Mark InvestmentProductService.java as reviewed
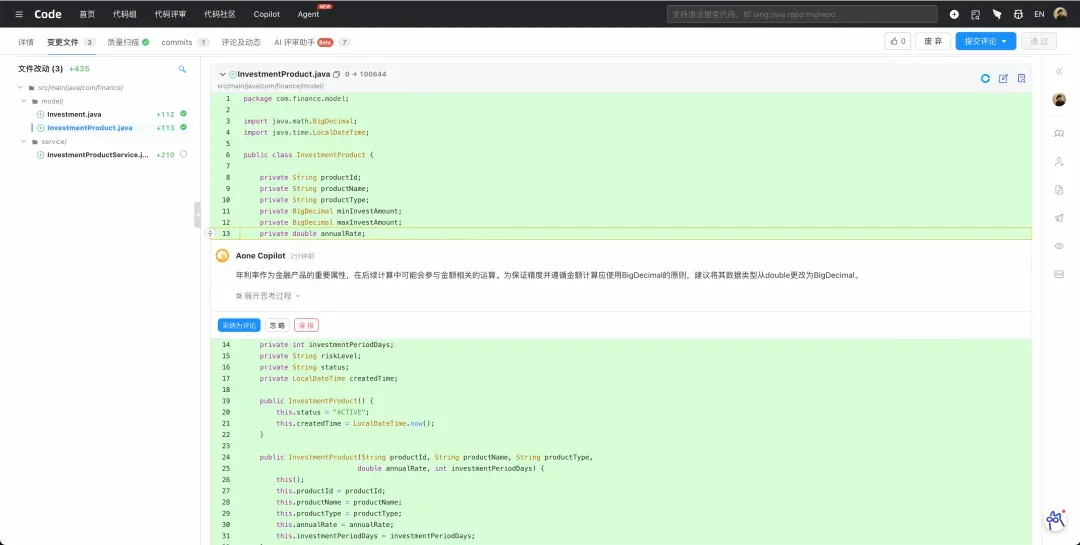Image resolution: width=1080 pixels, height=545 pixels. (183, 154)
